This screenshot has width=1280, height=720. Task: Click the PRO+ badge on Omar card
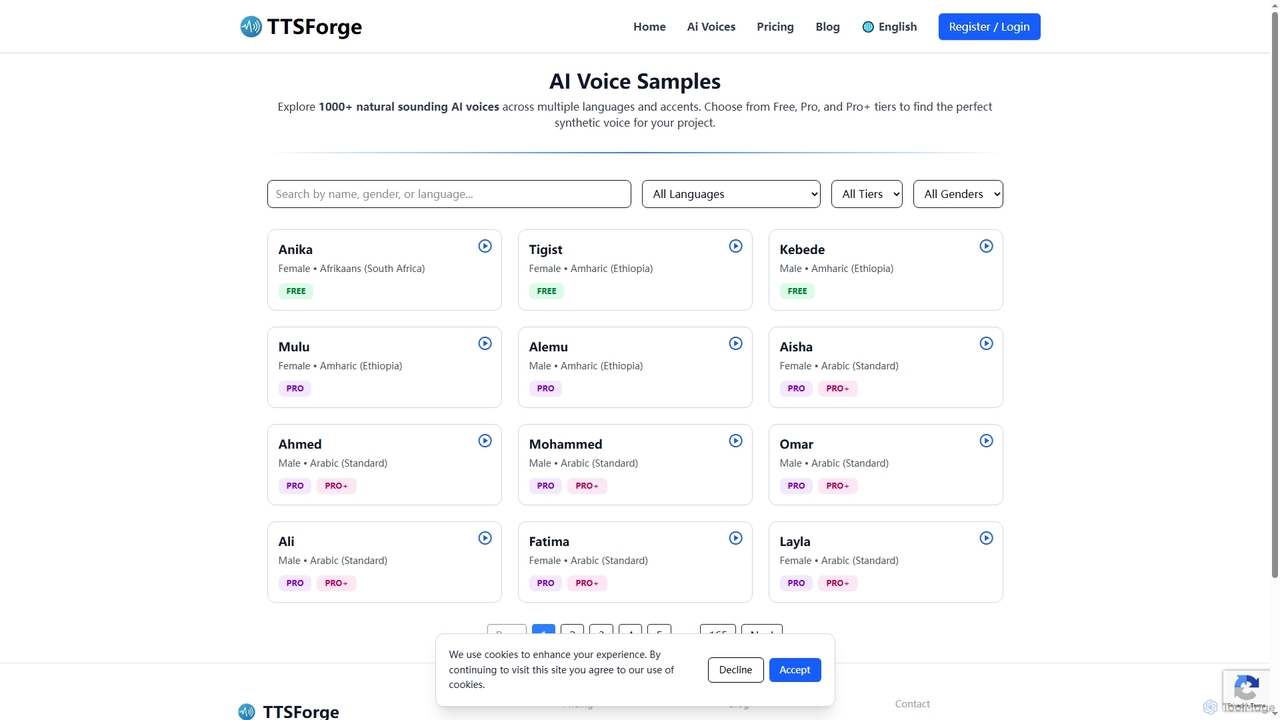coord(838,486)
